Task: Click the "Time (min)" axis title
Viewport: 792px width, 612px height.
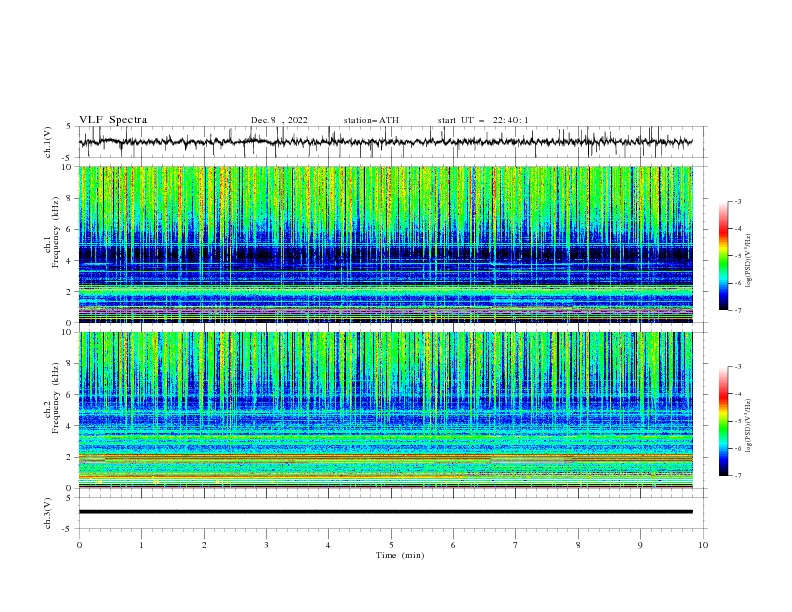Action: 400,555
